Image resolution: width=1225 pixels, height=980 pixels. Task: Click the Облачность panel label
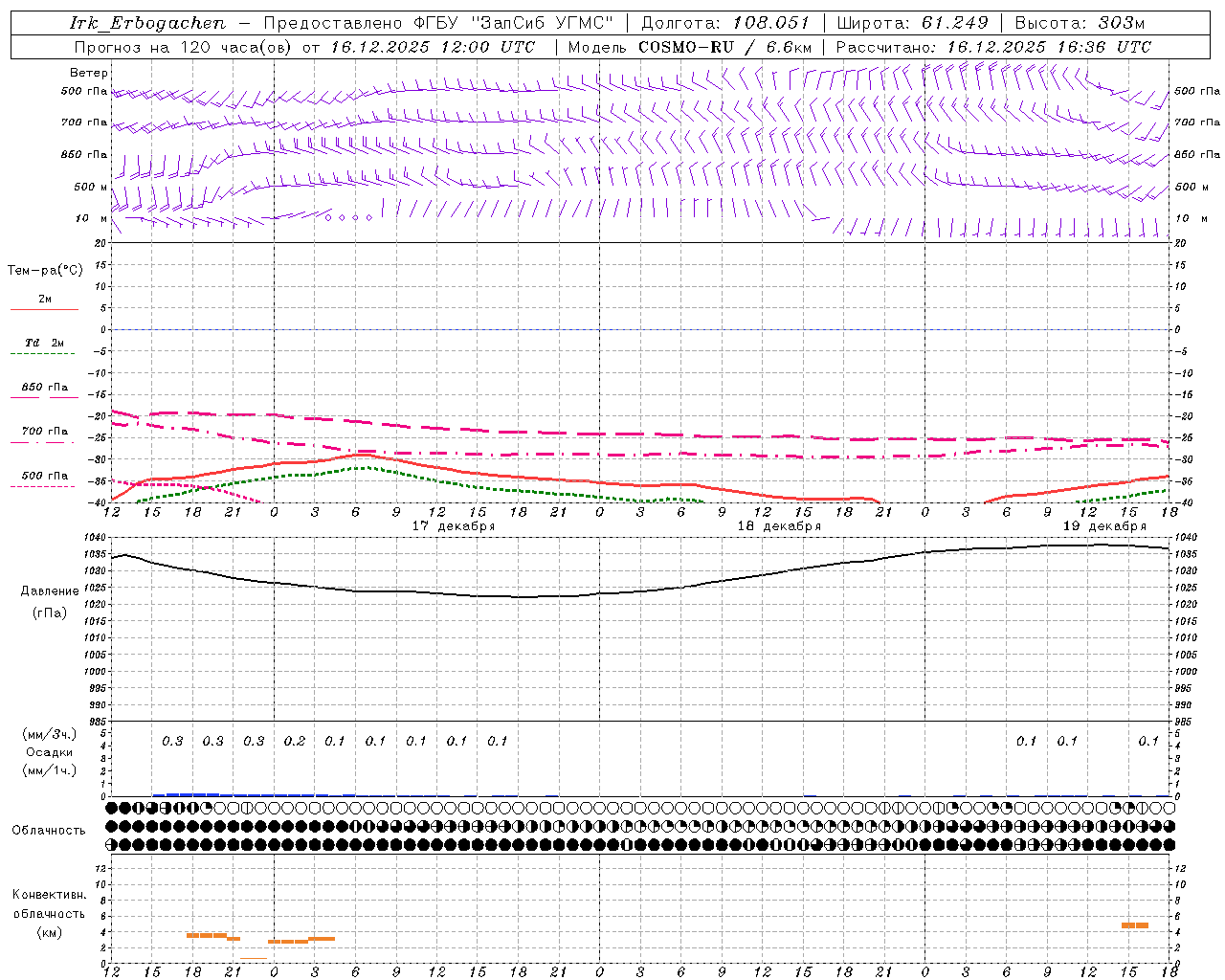[49, 831]
